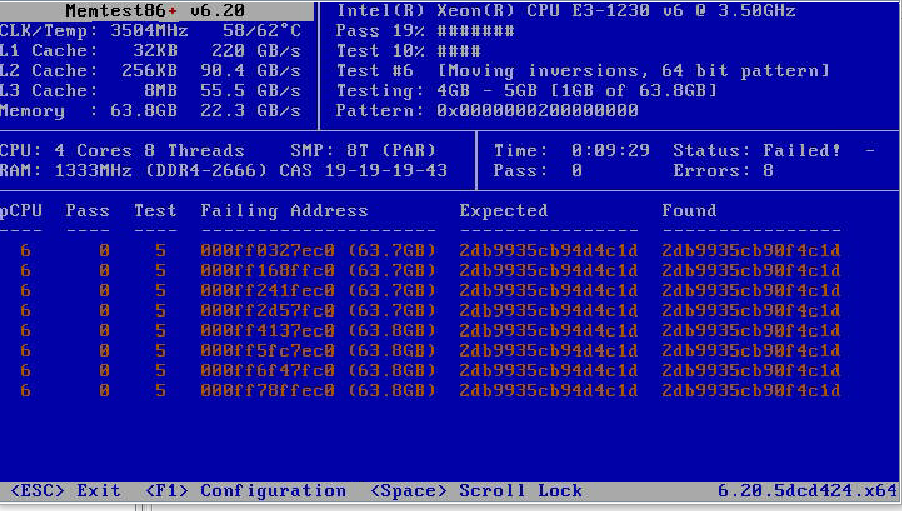The height and width of the screenshot is (512, 903).
Task: Select the Intel Xeon CPU E3-1230 v6 text
Action: pos(566,10)
